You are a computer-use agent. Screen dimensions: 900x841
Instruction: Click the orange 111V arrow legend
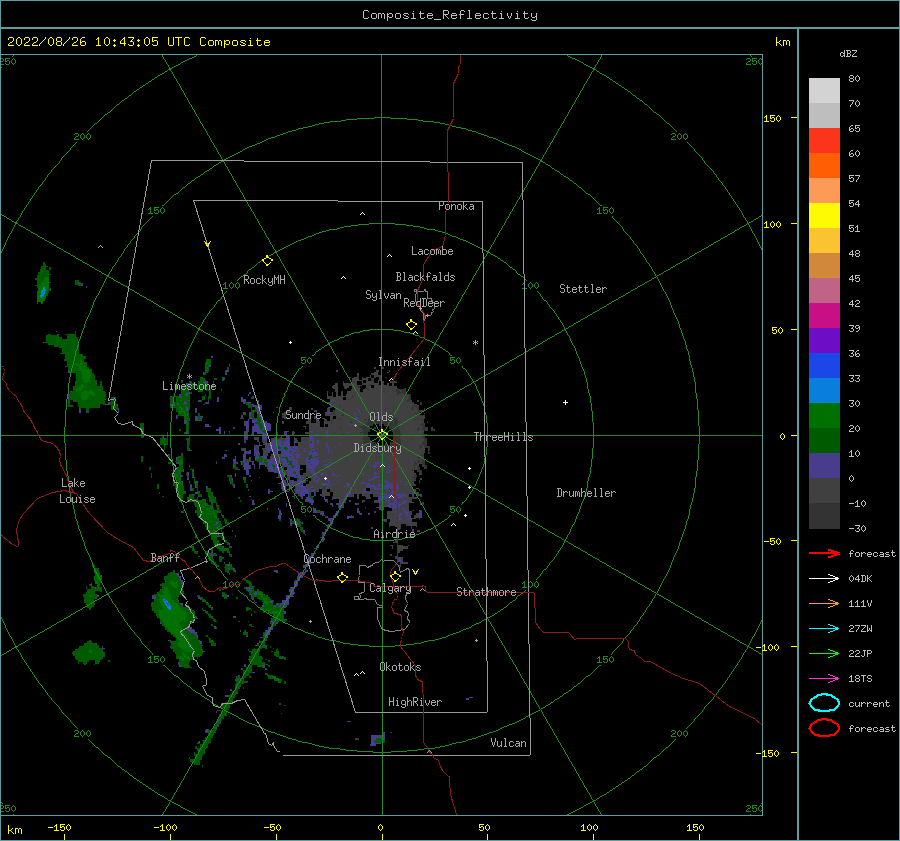pyautogui.click(x=824, y=603)
